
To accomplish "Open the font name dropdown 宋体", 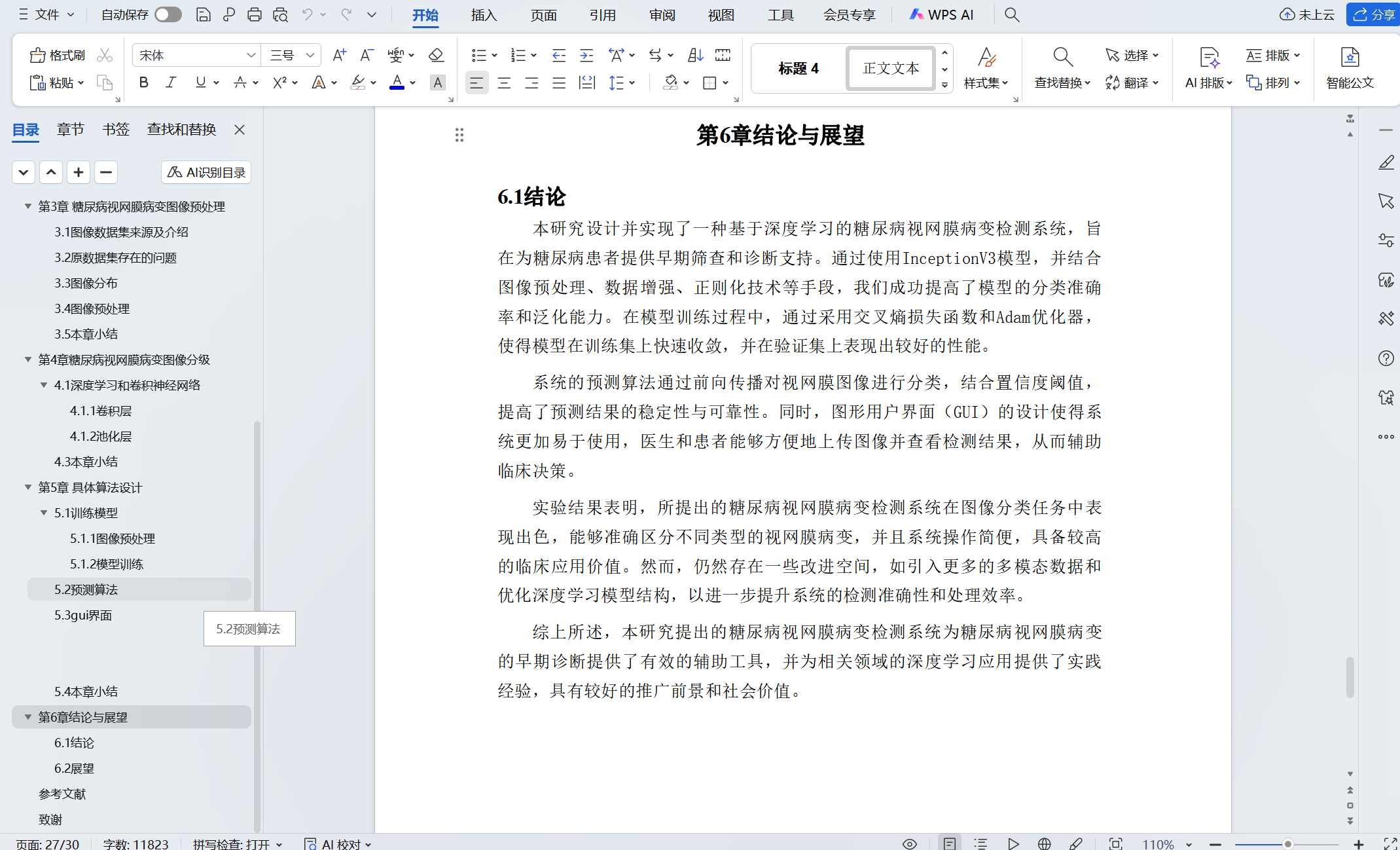I will [x=251, y=56].
